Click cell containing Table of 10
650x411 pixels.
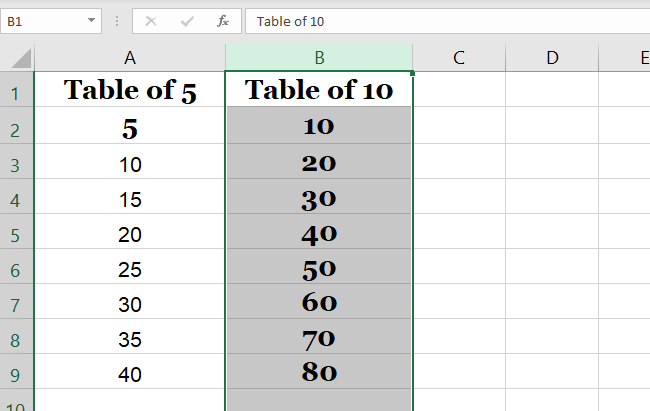pyautogui.click(x=319, y=91)
